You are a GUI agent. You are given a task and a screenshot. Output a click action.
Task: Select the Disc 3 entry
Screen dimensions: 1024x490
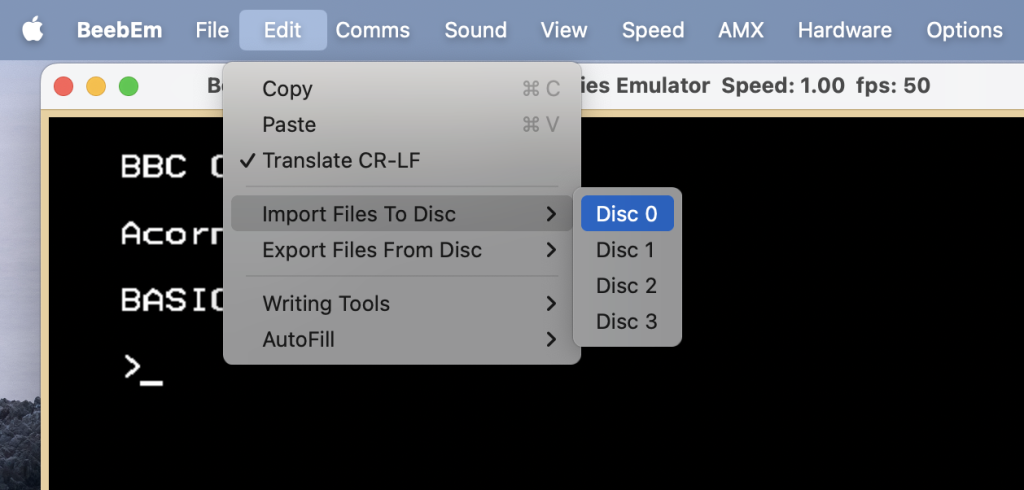[x=627, y=321]
